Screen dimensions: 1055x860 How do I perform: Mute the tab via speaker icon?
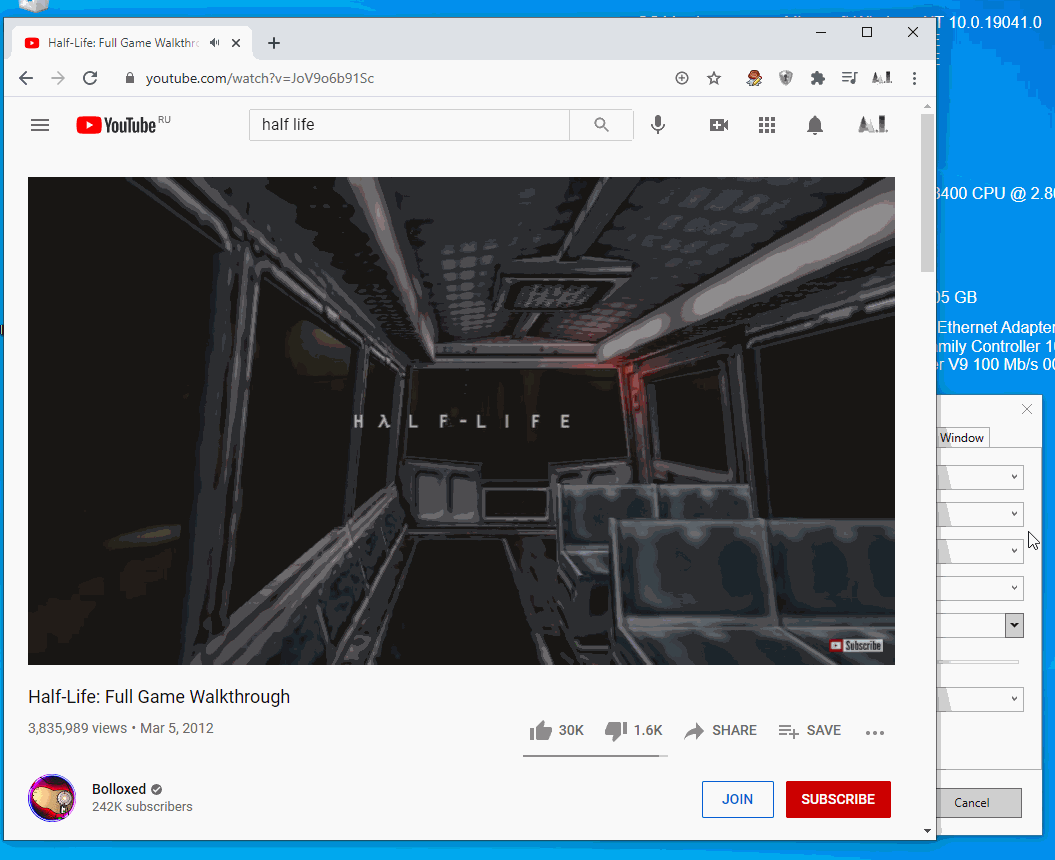pyautogui.click(x=215, y=42)
